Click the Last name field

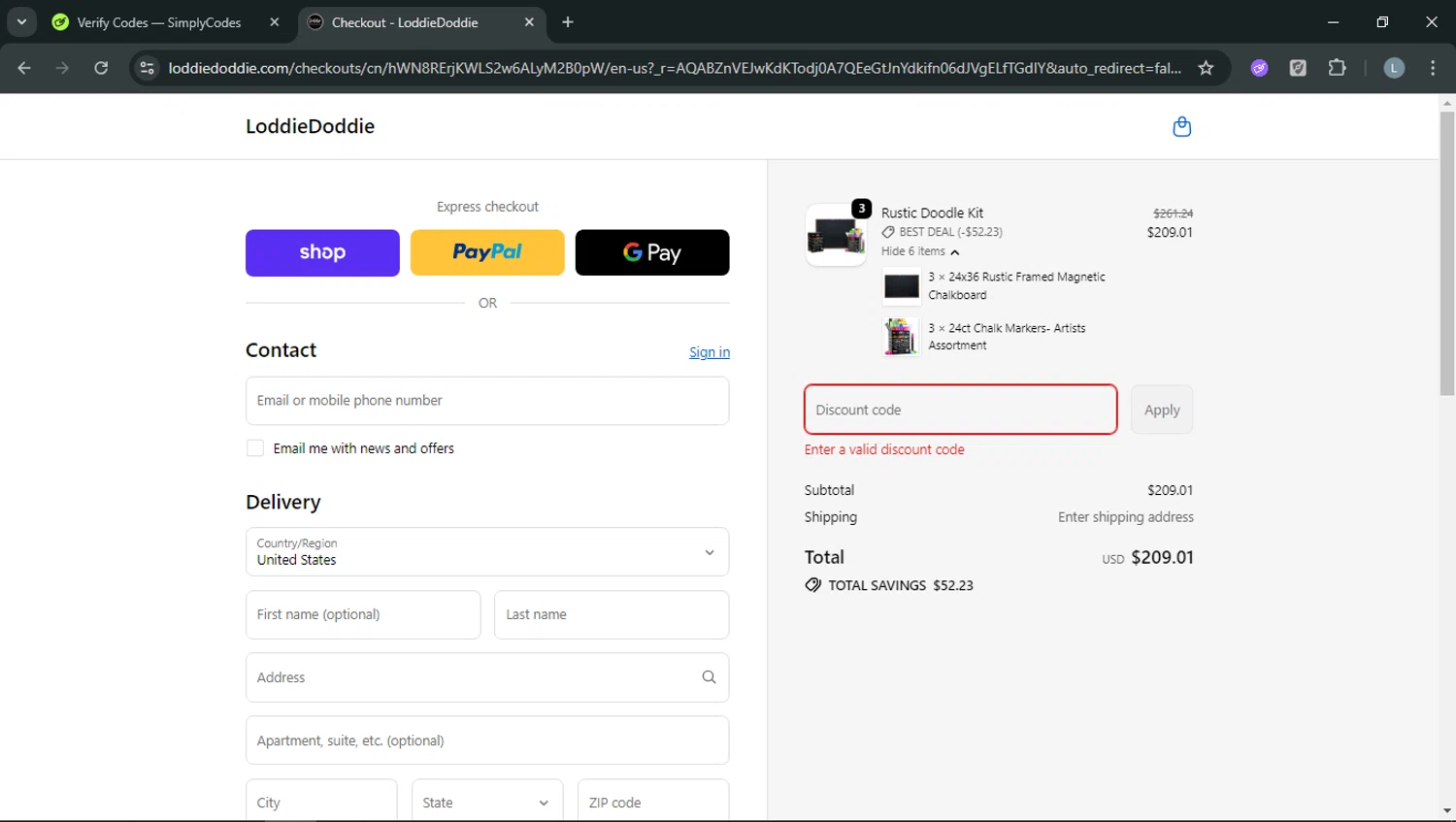[612, 615]
